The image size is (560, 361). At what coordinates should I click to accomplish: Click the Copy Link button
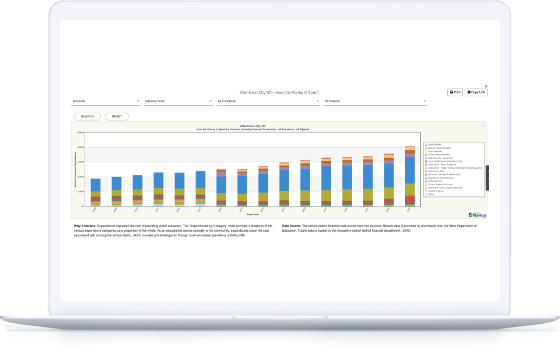click(476, 92)
